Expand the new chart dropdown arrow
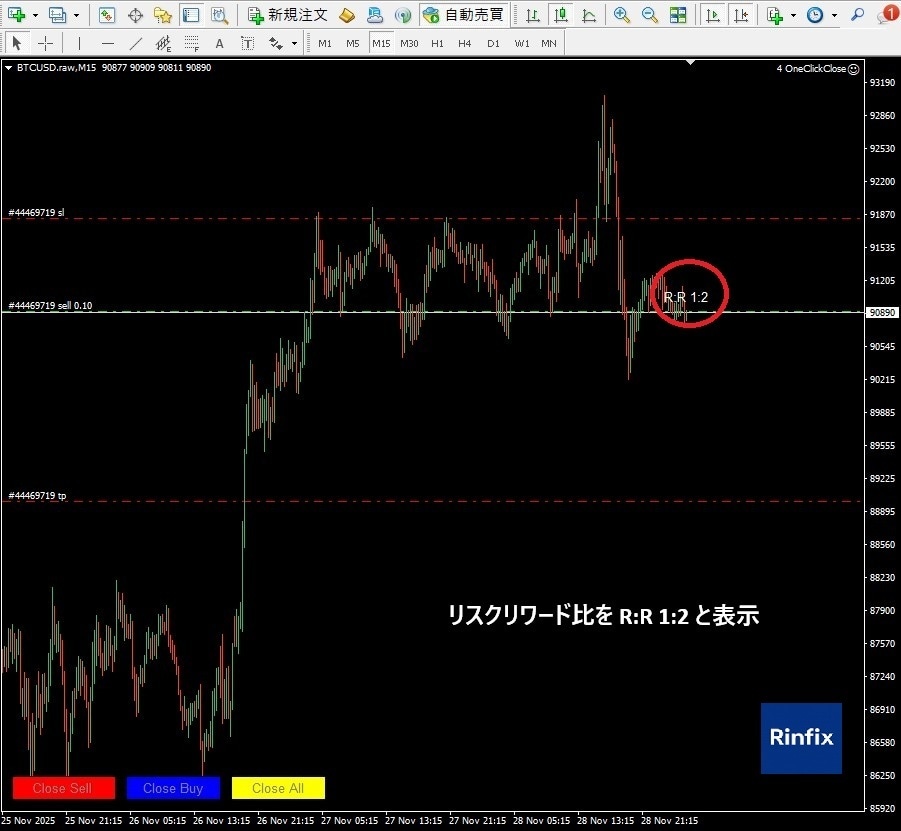Image resolution: width=901 pixels, height=831 pixels. pos(35,16)
